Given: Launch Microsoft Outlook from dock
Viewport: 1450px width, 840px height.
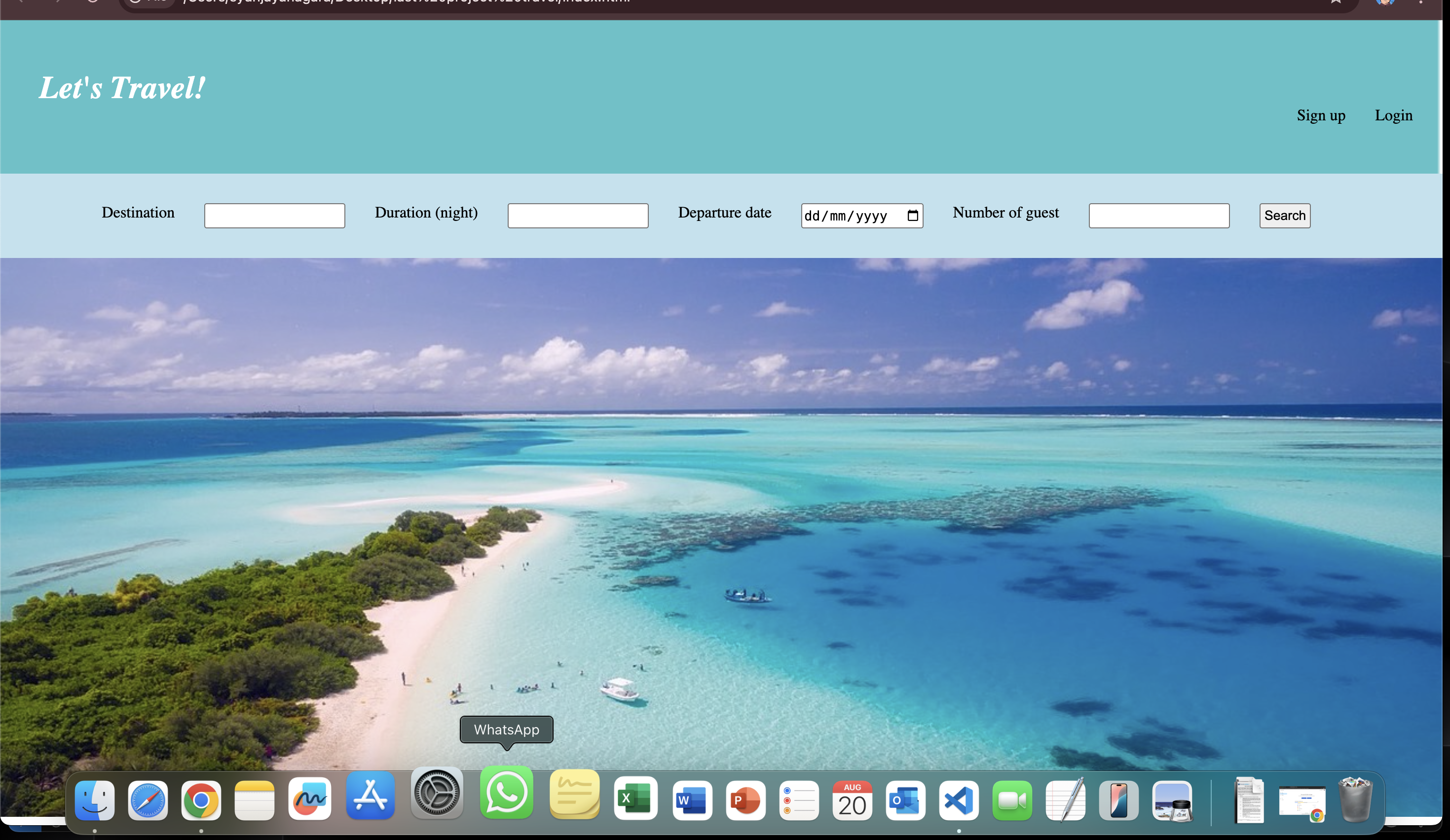Looking at the screenshot, I should coord(905,801).
